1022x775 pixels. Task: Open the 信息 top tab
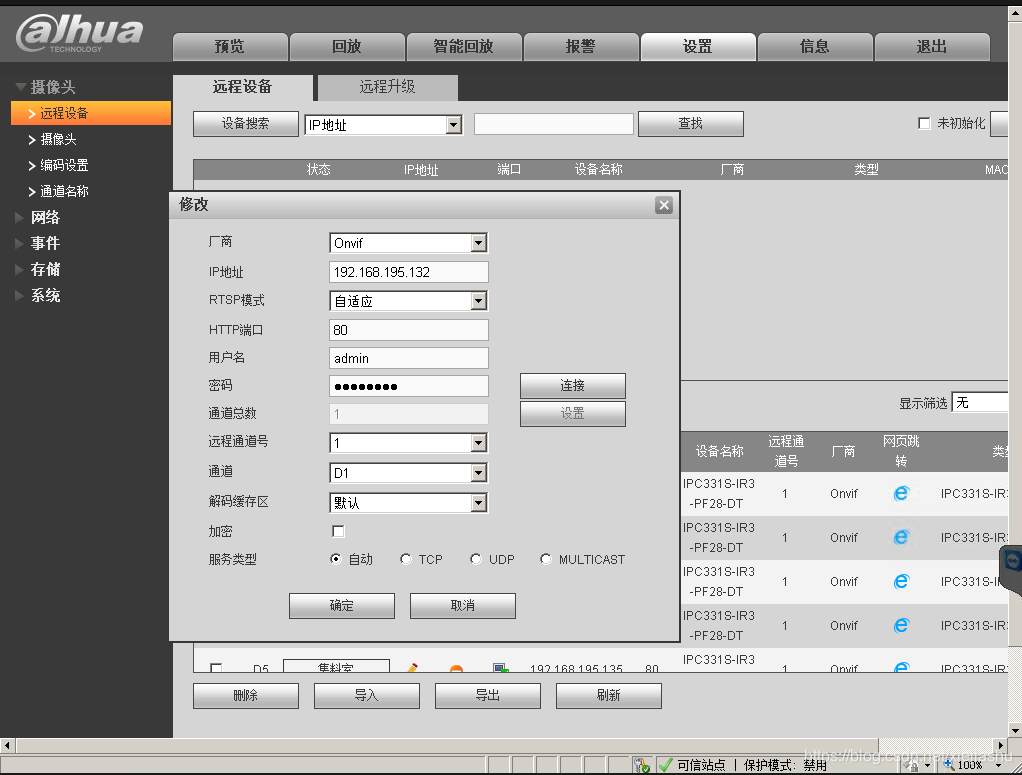click(815, 47)
